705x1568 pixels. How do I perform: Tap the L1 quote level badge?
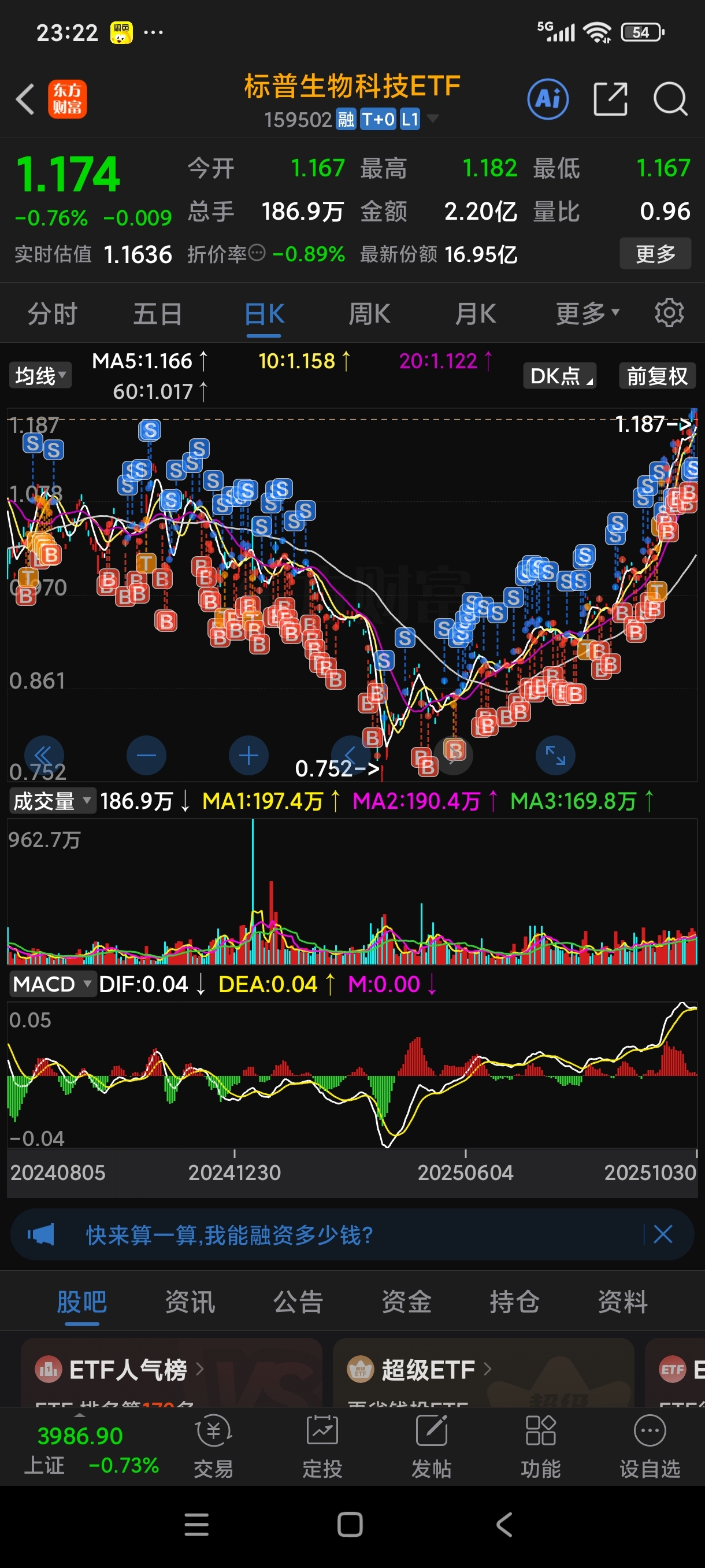410,119
